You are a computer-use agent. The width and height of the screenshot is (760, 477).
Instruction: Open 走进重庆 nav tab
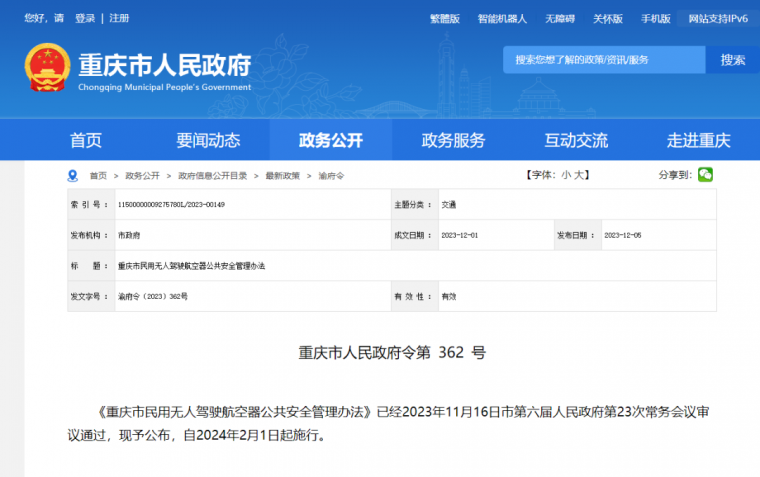(x=698, y=140)
